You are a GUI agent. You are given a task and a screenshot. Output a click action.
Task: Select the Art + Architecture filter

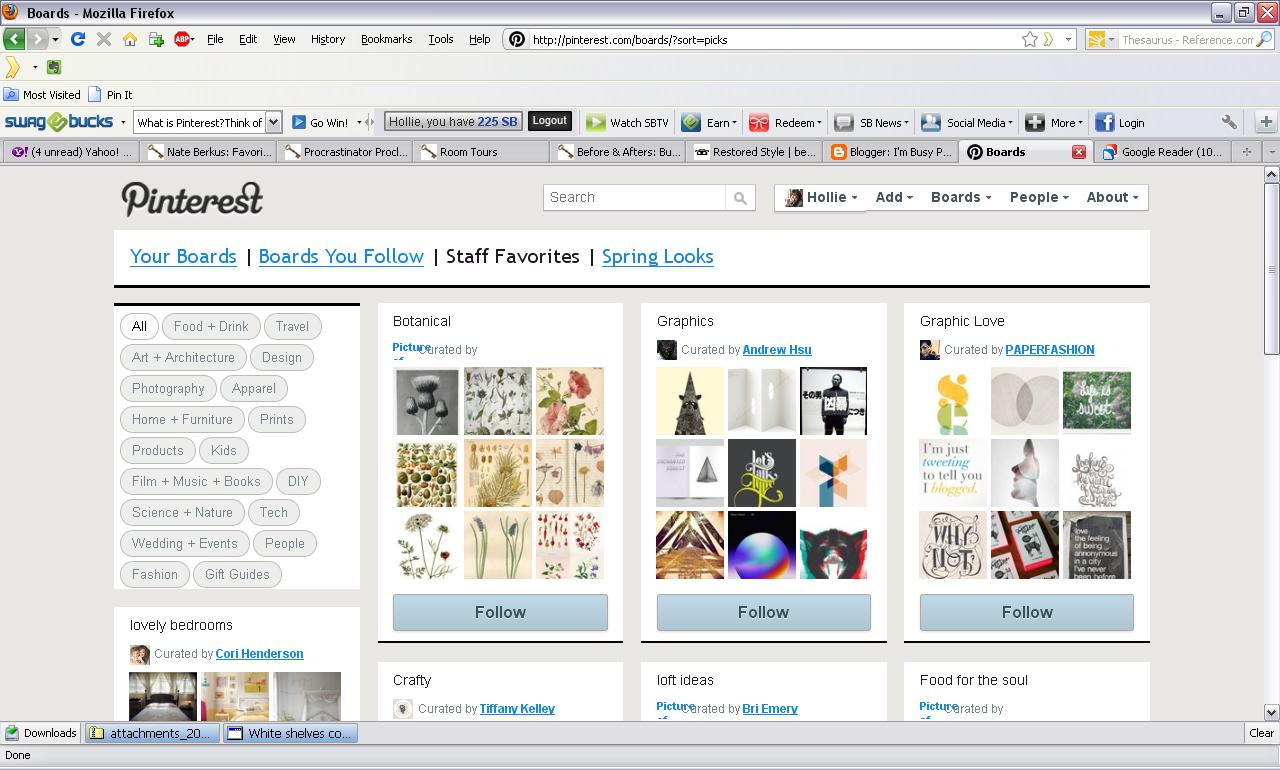(183, 358)
